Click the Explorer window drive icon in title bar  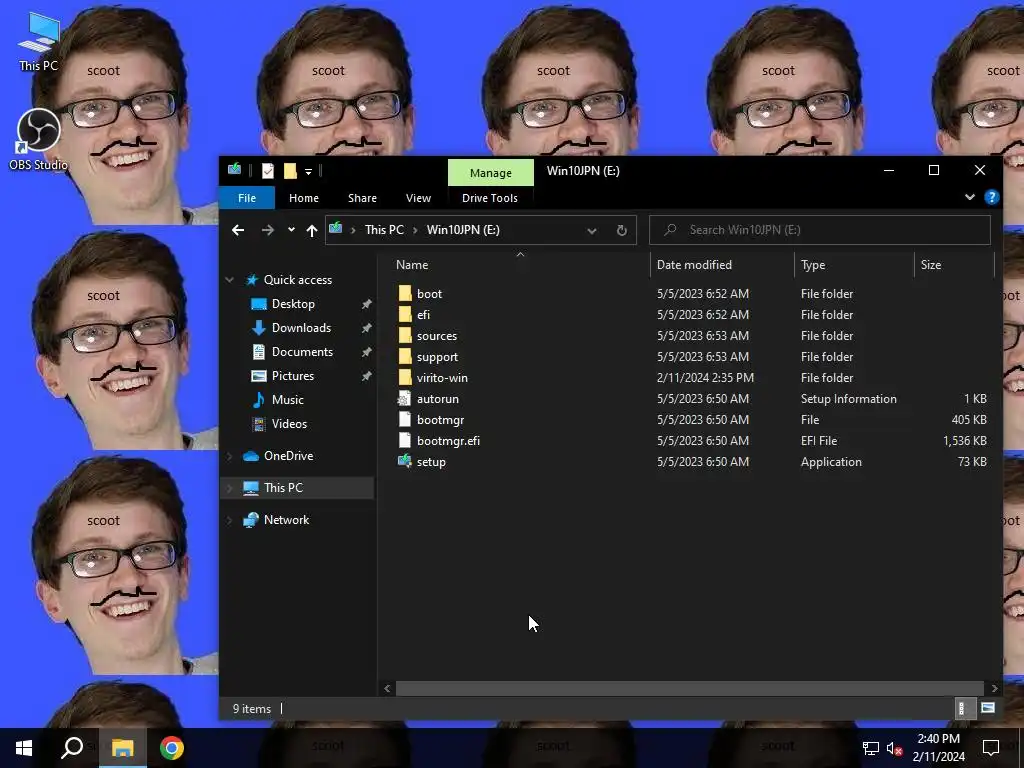[x=234, y=170]
